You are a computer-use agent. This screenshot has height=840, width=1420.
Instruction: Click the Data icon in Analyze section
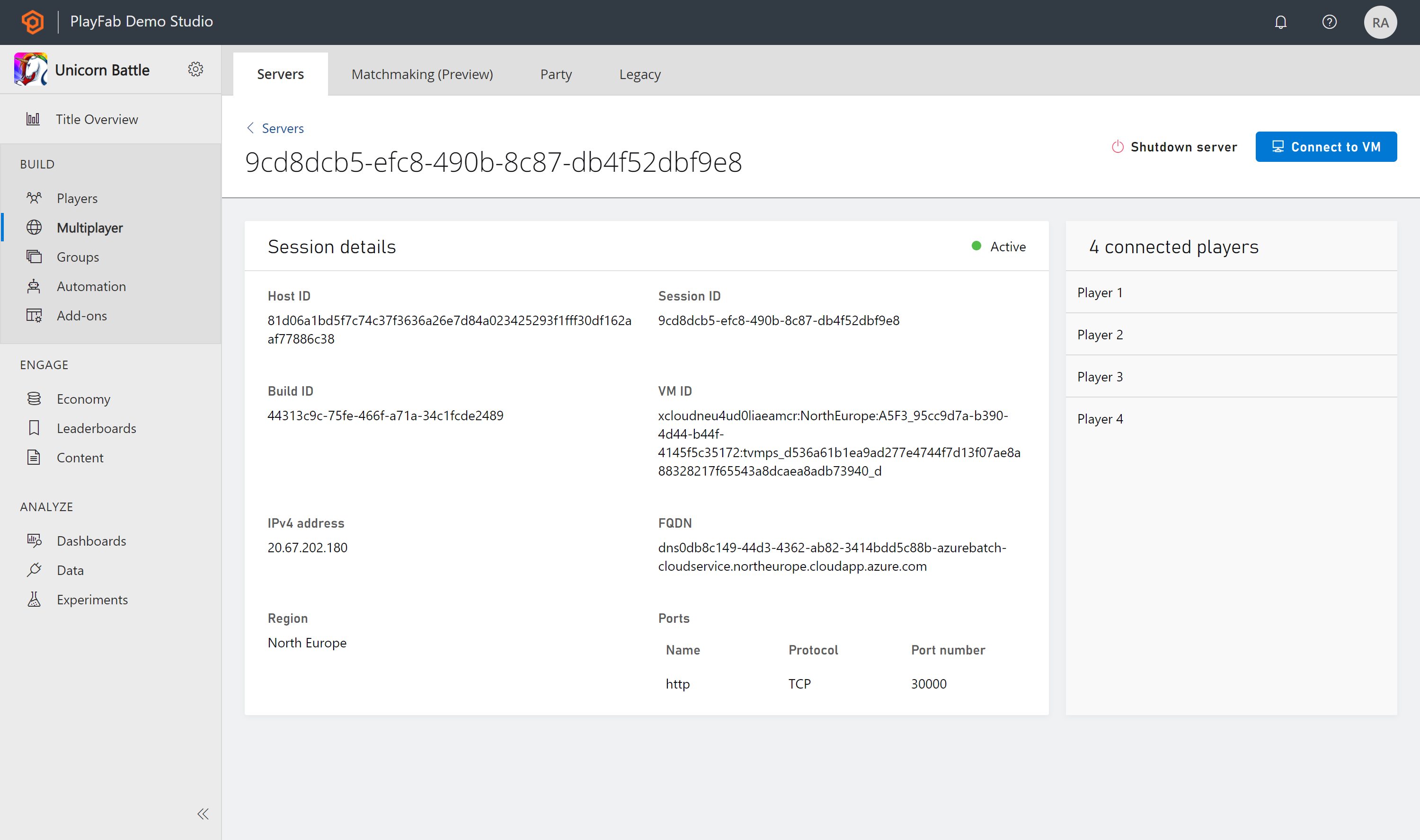click(34, 569)
